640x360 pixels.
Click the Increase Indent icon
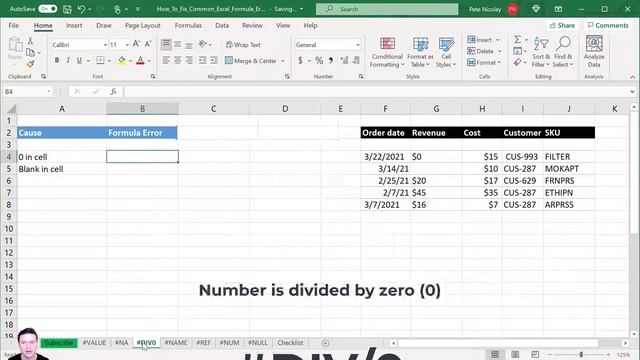pyautogui.click(x=214, y=60)
